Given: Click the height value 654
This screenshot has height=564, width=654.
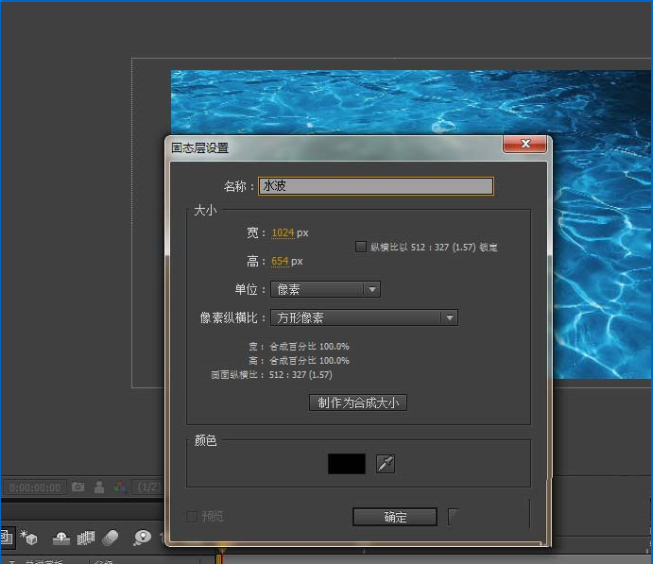Looking at the screenshot, I should (x=280, y=261).
